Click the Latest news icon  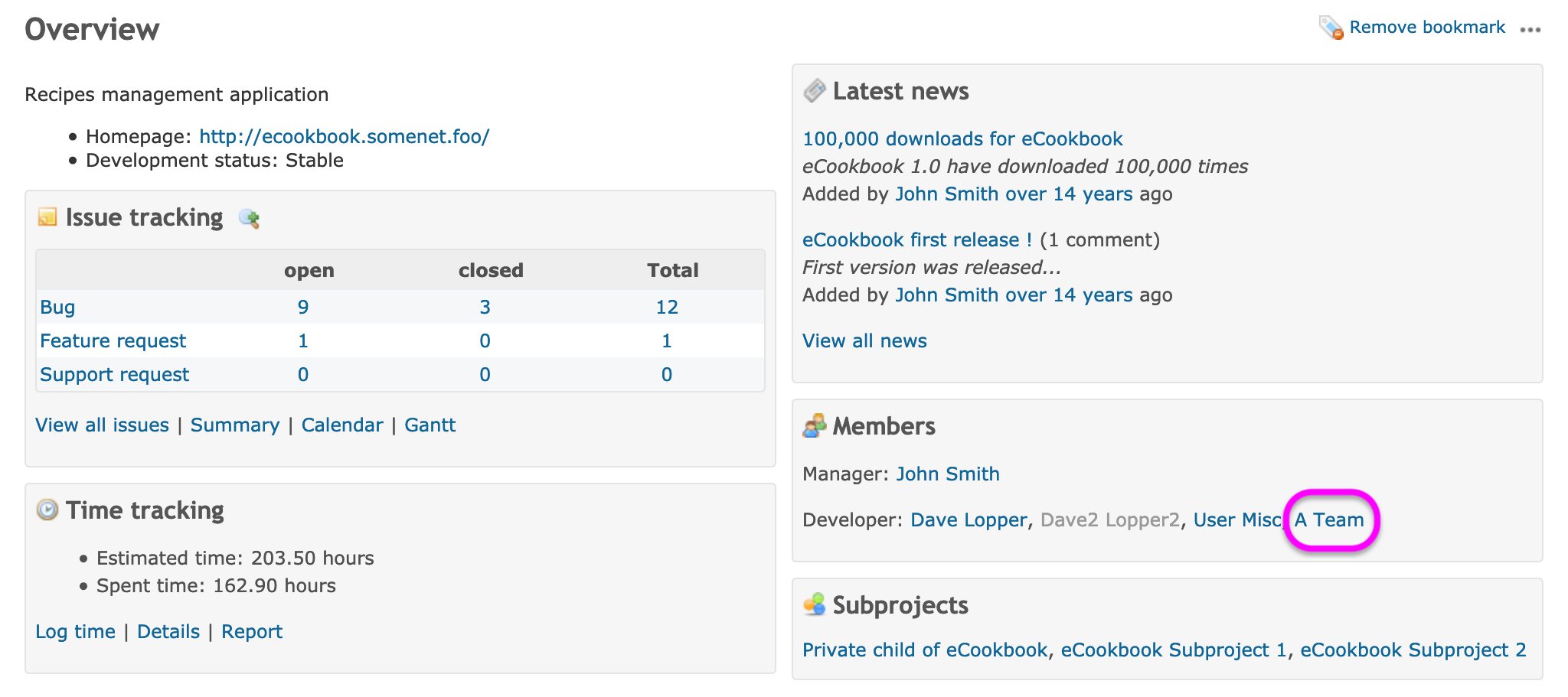815,91
